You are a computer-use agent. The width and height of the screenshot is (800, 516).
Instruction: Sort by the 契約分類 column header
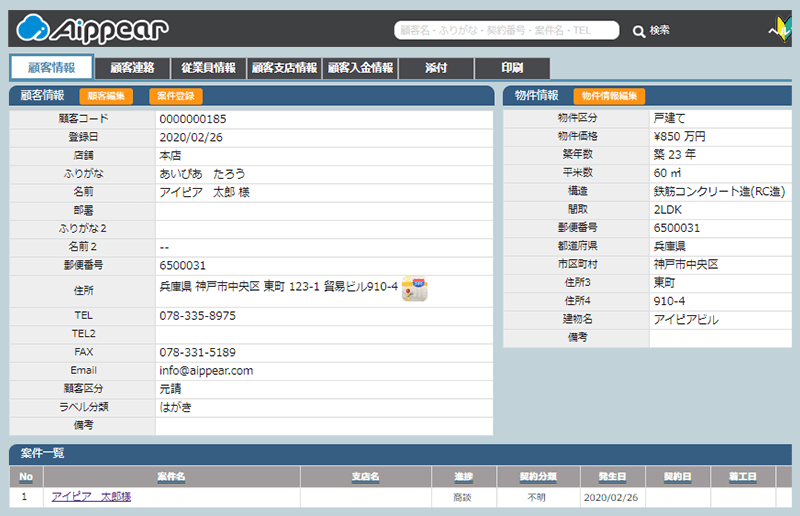pos(537,476)
